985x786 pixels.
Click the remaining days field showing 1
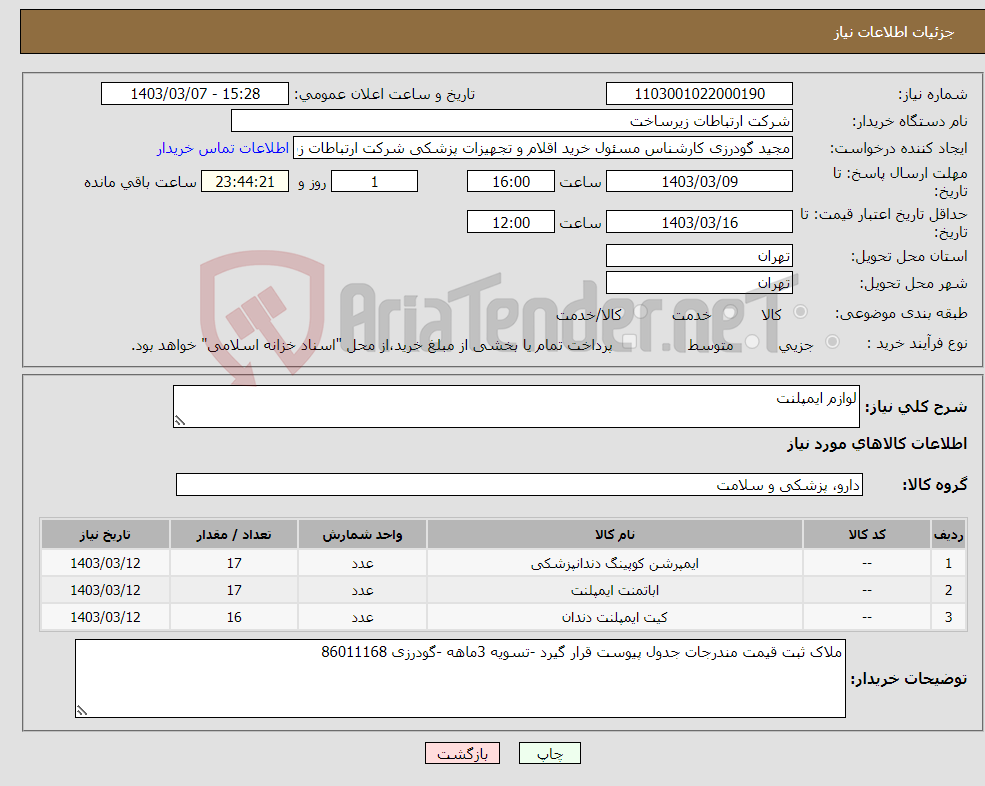point(374,182)
